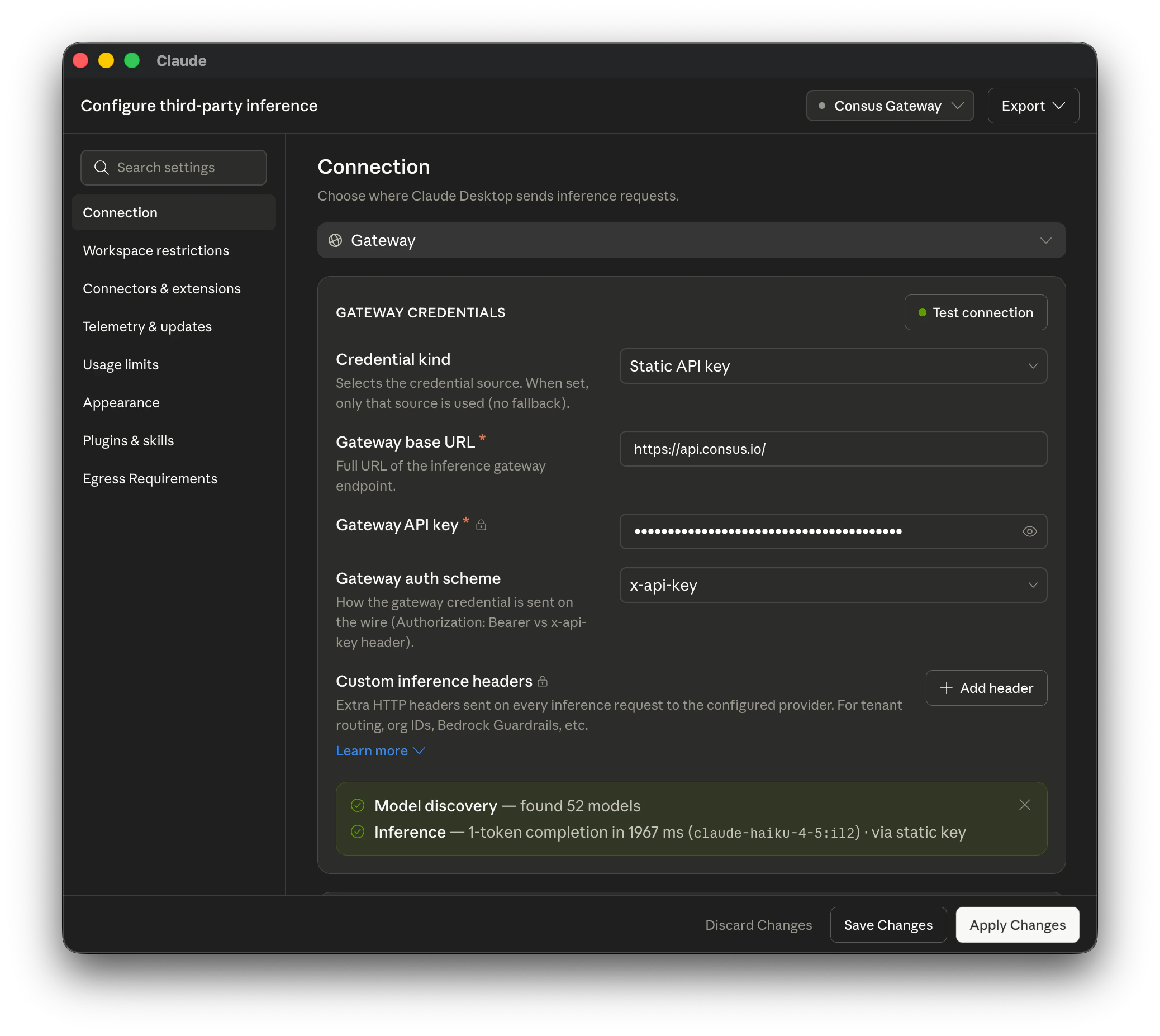Click the masked Gateway API key field

(x=833, y=531)
